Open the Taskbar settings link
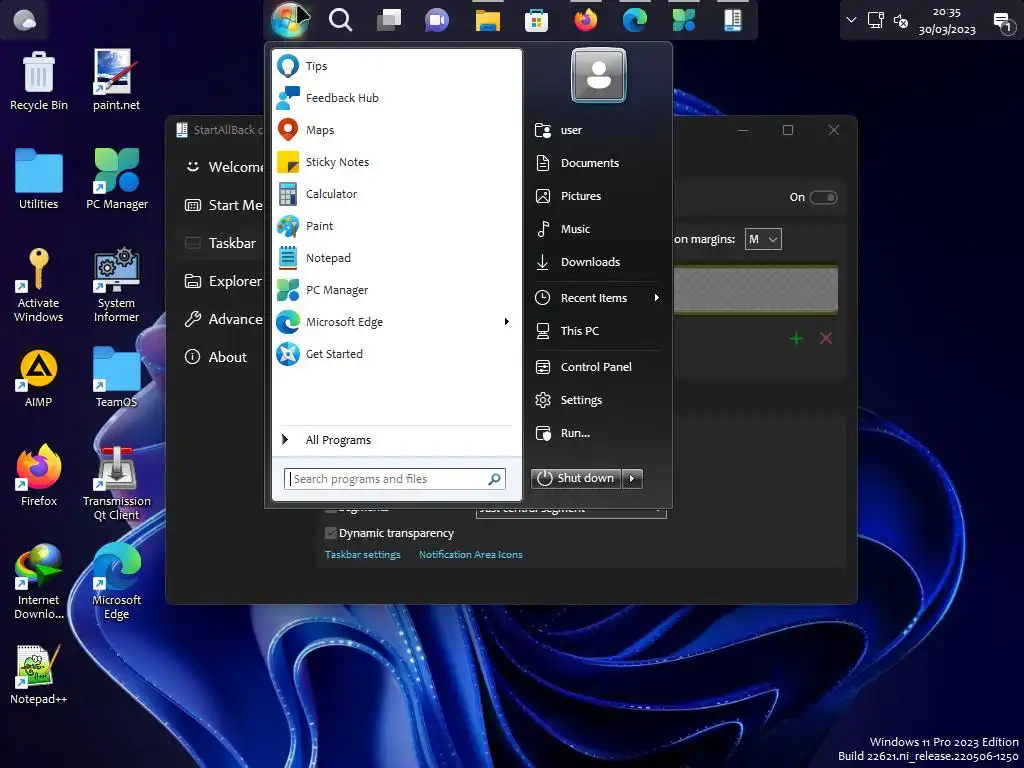The image size is (1024, 768). [x=362, y=554]
